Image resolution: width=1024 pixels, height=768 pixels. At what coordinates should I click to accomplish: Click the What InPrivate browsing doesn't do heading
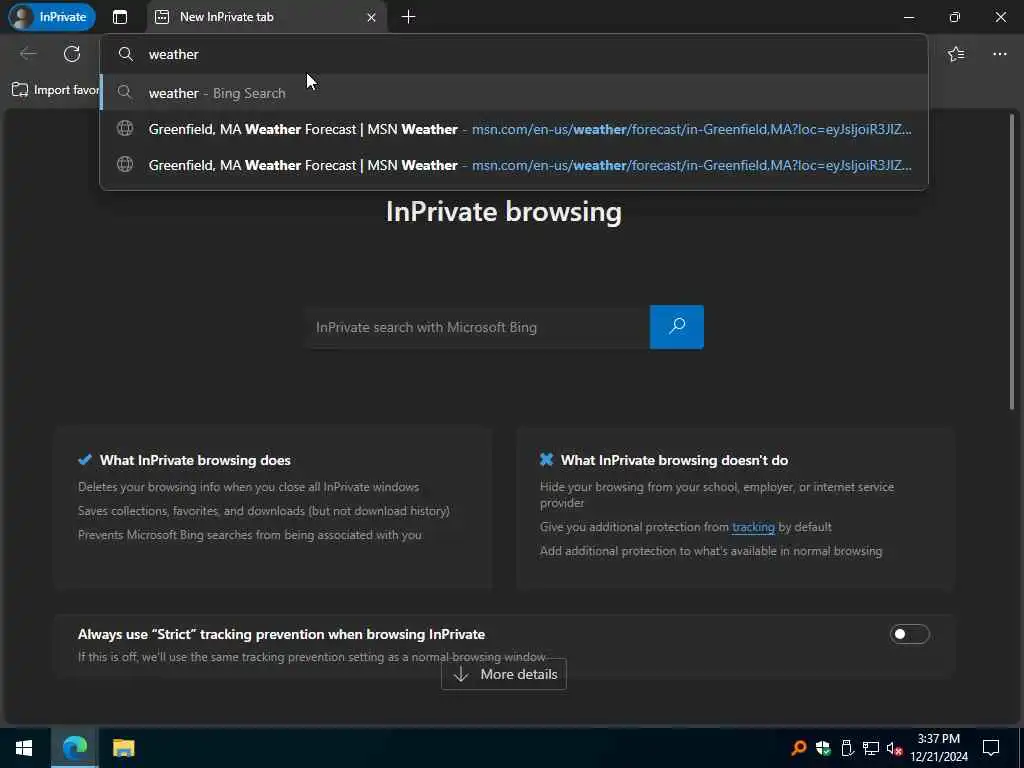click(675, 460)
